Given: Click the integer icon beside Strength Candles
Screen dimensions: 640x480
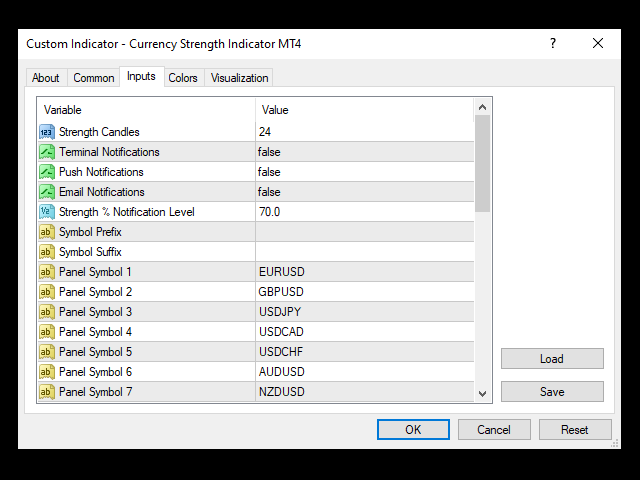Looking at the screenshot, I should tap(47, 132).
